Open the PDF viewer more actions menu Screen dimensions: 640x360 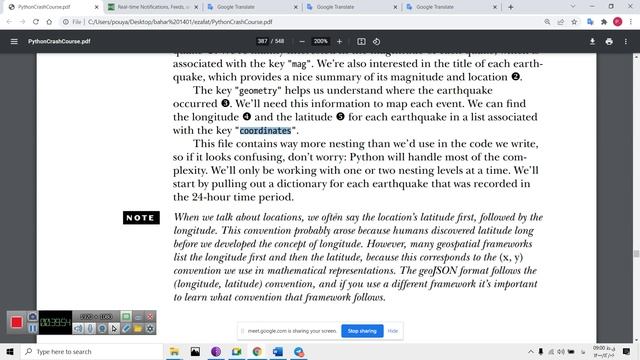click(626, 41)
